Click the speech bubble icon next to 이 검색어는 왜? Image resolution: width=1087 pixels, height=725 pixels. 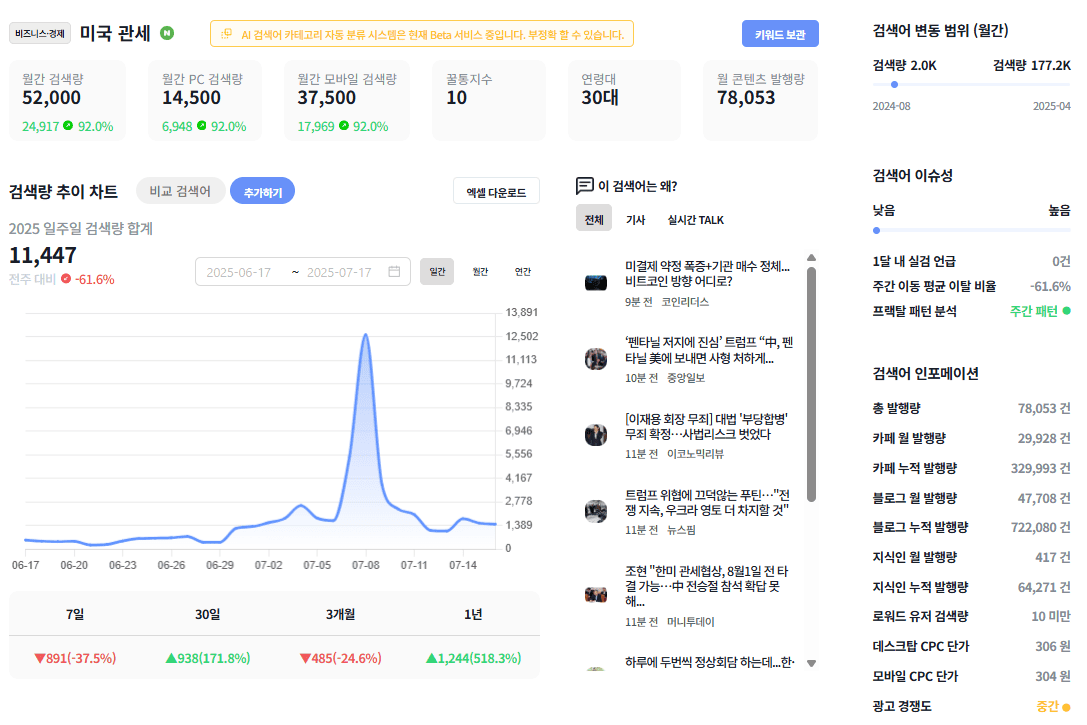[584, 186]
